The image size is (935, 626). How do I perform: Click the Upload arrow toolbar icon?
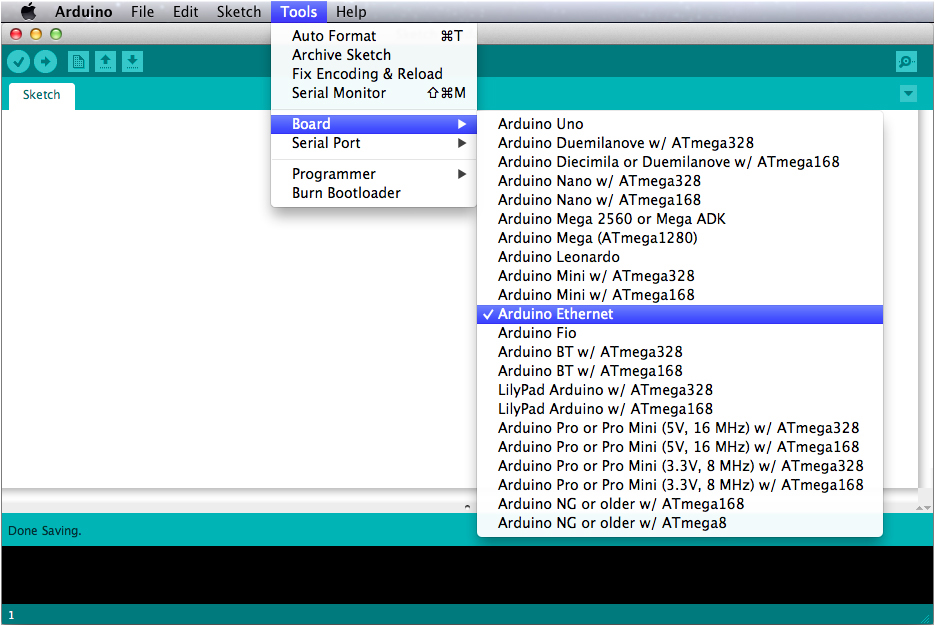point(45,61)
